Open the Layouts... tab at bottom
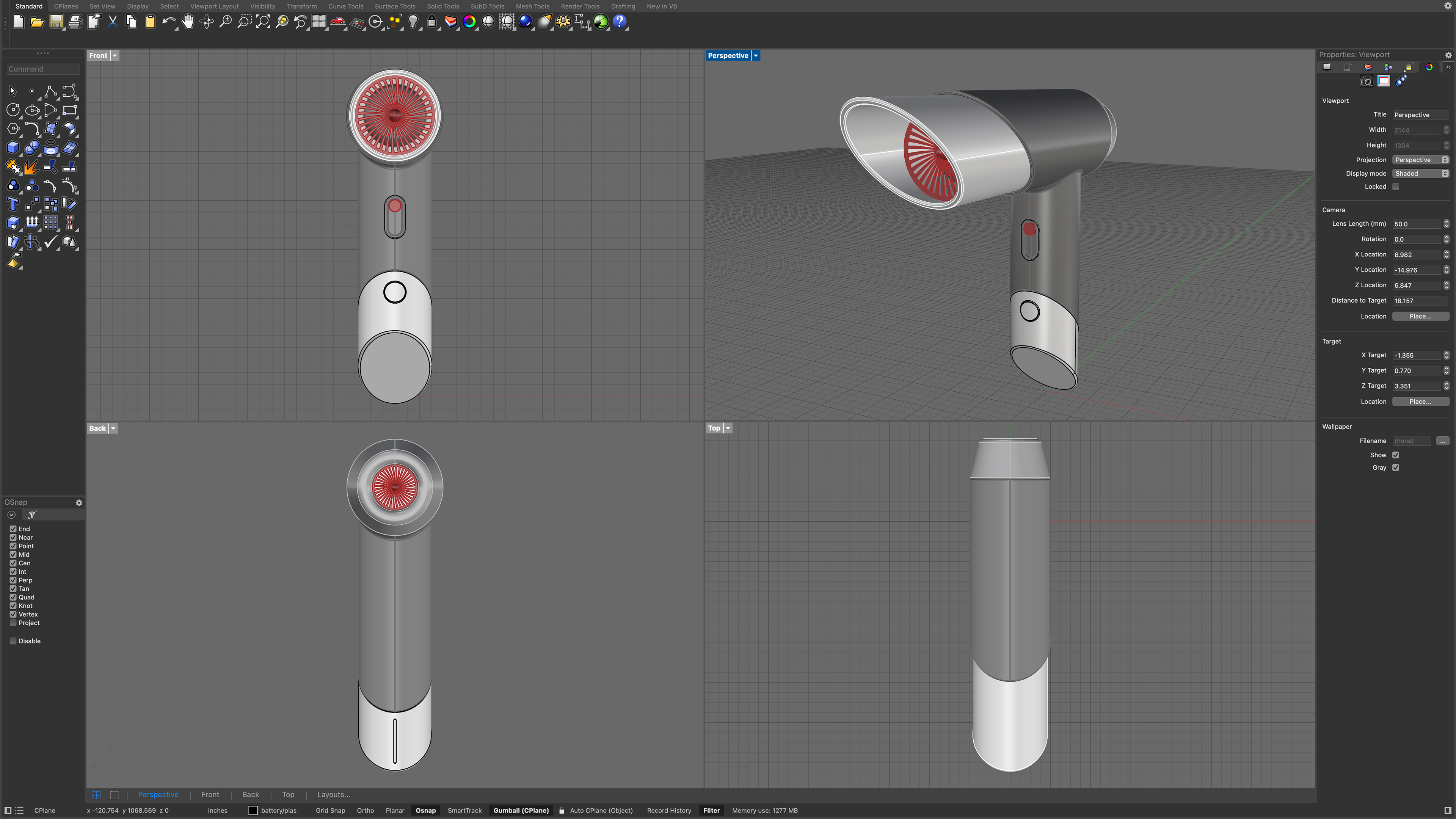This screenshot has width=1456, height=819. [x=334, y=794]
